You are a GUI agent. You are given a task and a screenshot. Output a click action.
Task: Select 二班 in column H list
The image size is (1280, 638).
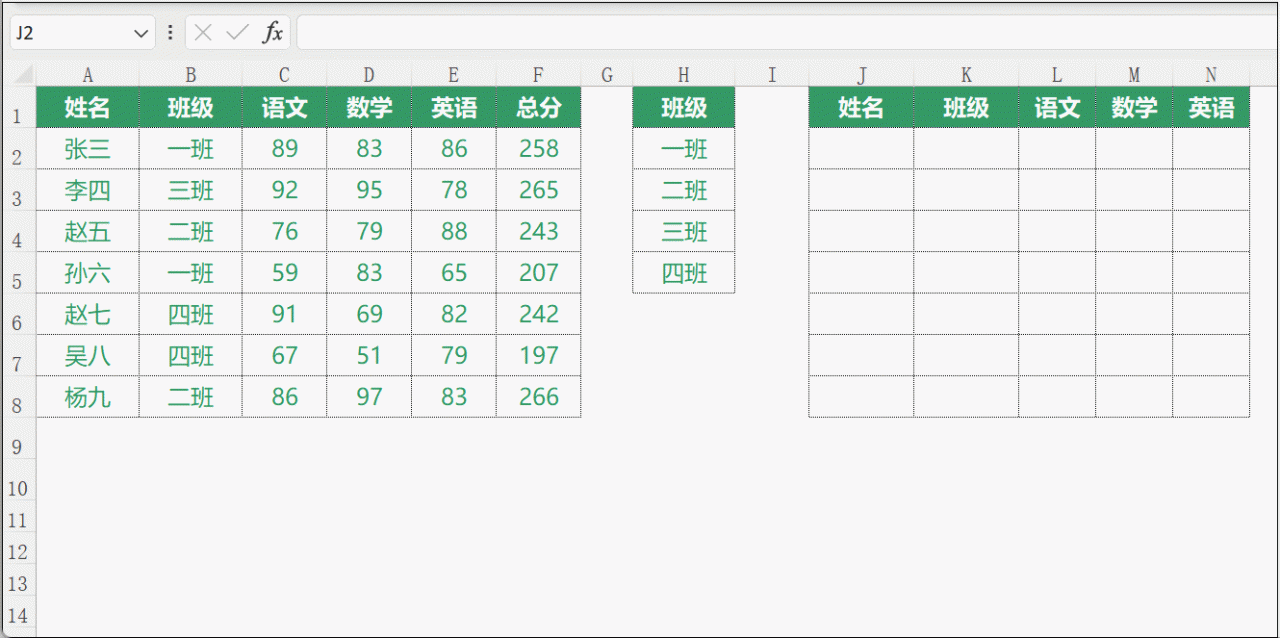click(x=684, y=190)
